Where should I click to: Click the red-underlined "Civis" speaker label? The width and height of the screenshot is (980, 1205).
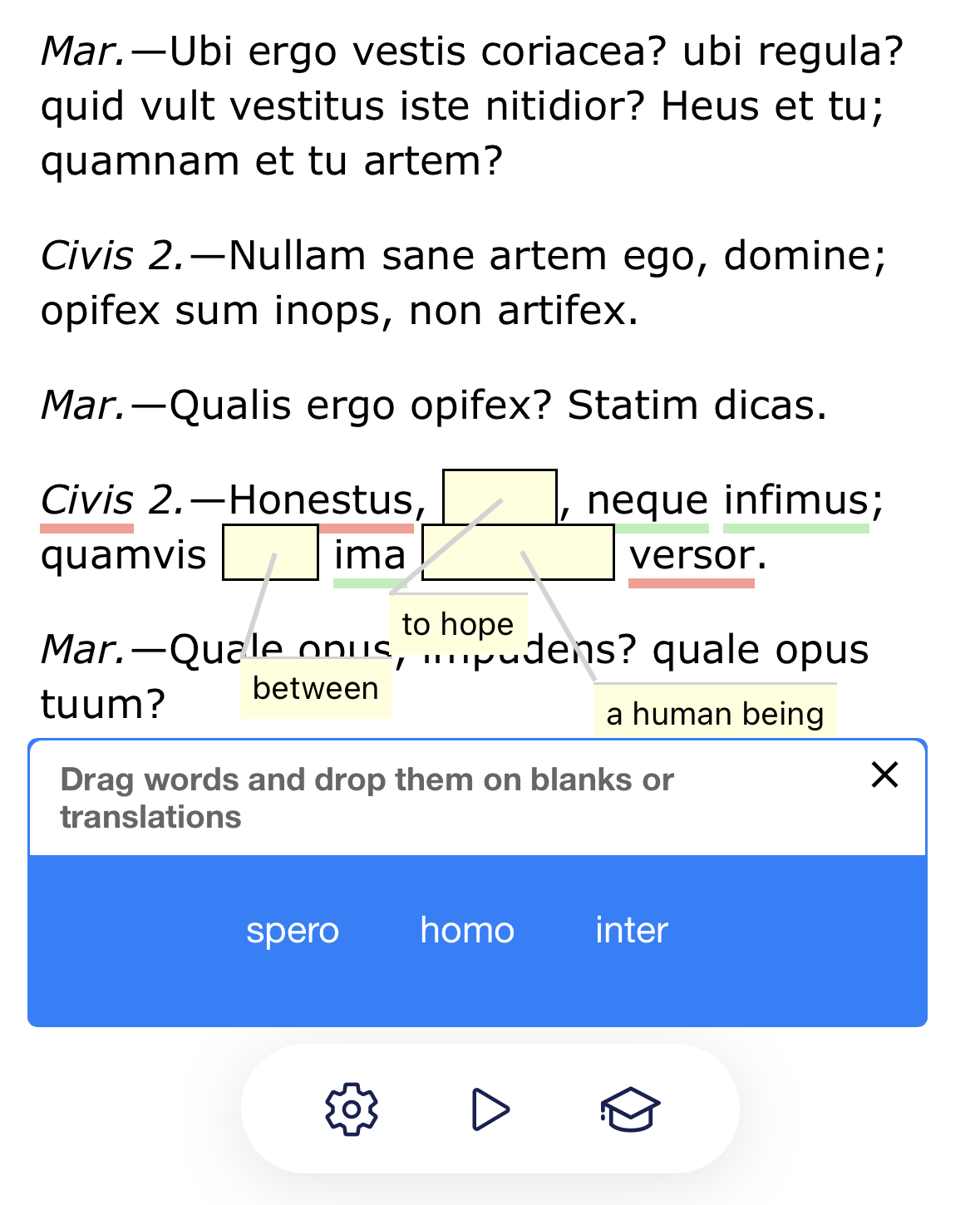point(86,500)
